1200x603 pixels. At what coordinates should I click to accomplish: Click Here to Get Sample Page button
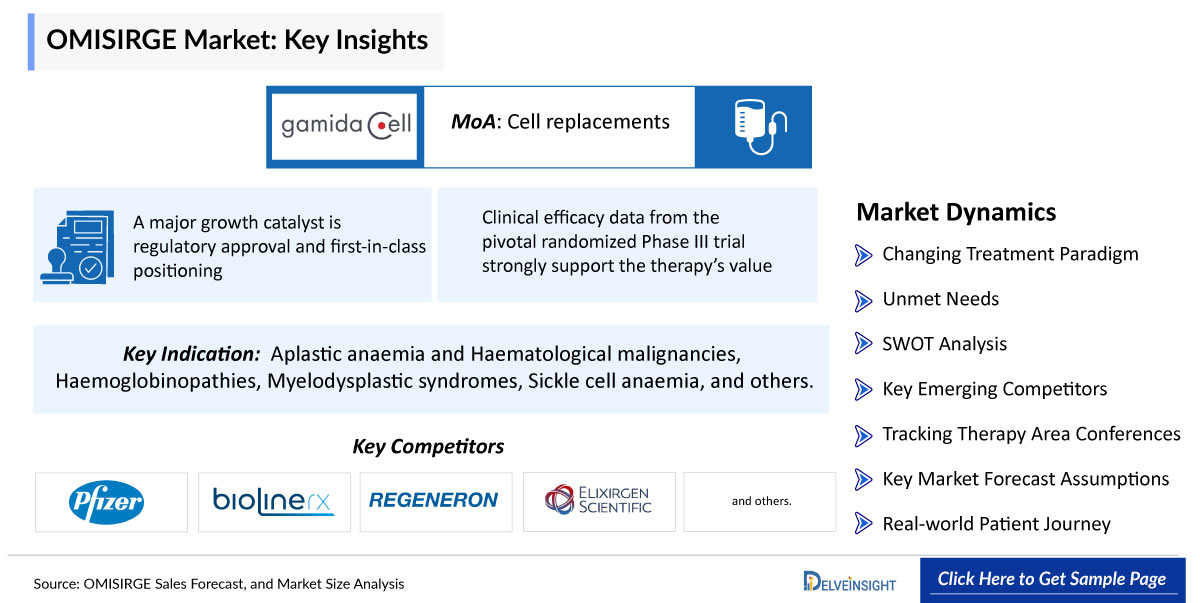pos(1051,580)
